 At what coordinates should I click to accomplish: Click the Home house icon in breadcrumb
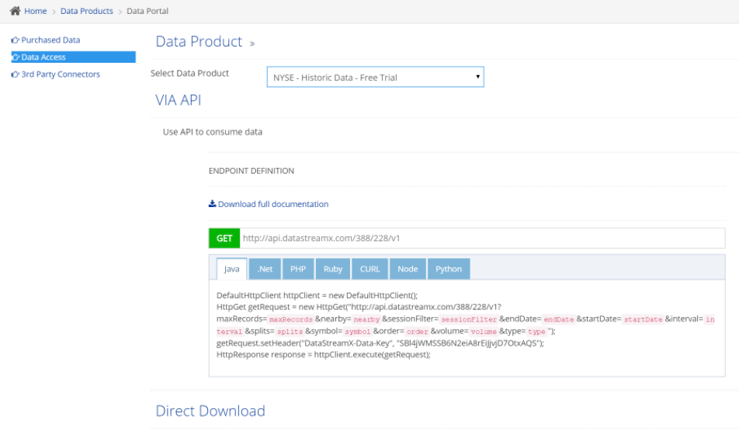(x=15, y=11)
